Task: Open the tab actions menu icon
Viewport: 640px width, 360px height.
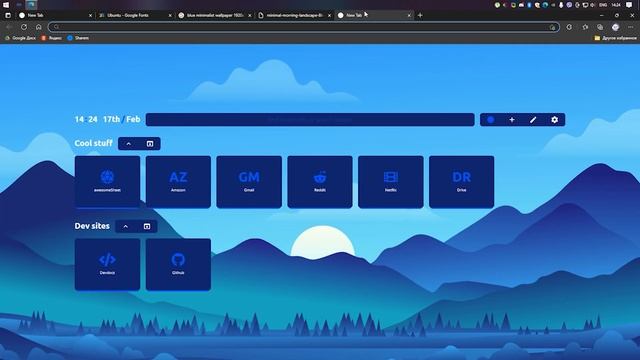Action: click(x=8, y=15)
